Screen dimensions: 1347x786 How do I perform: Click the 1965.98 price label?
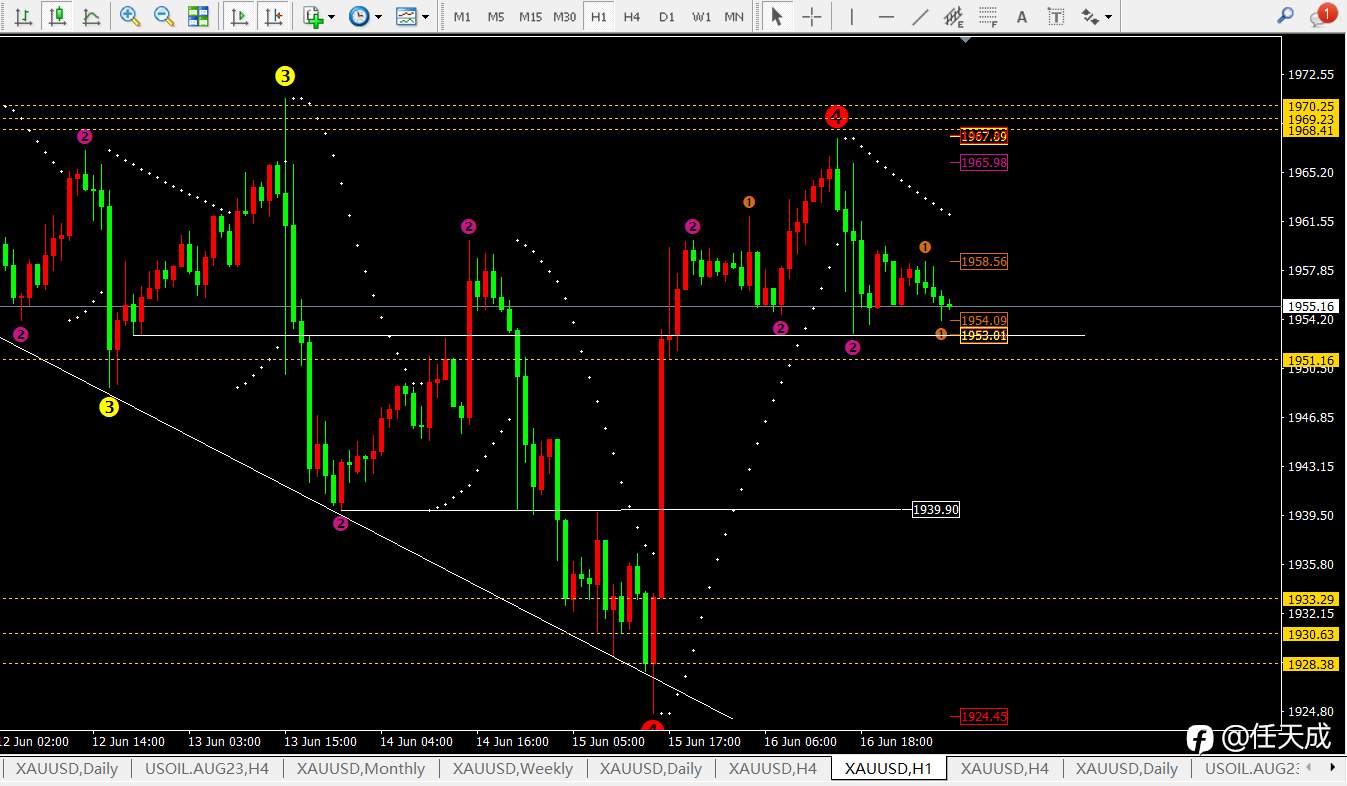(983, 162)
